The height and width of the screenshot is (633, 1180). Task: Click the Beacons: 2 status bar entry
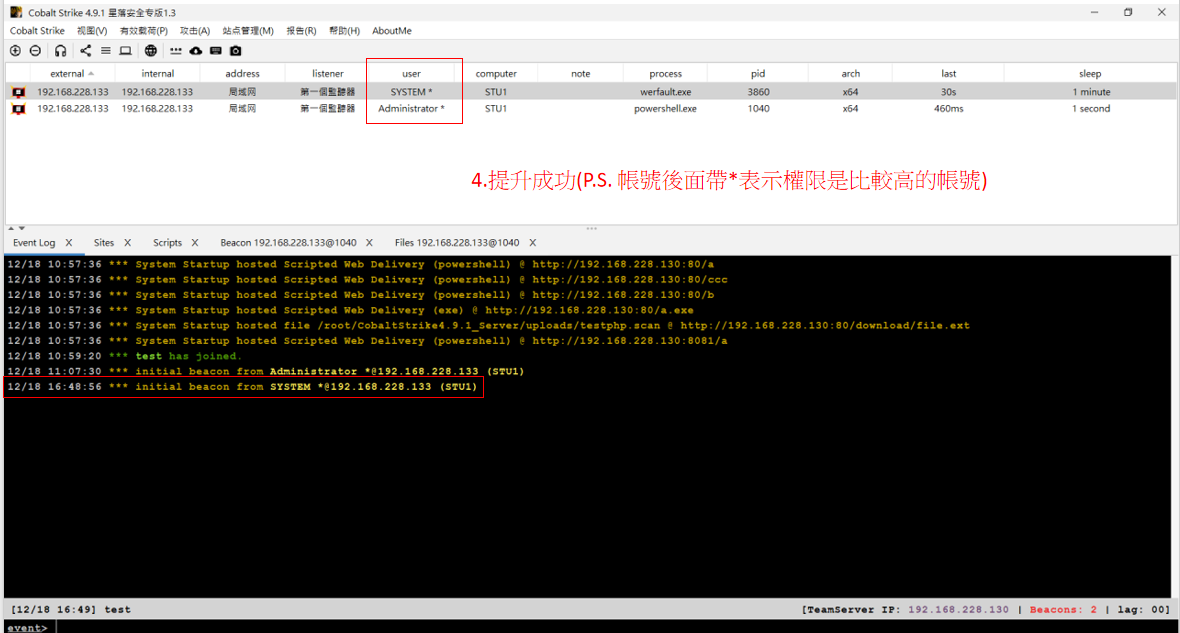click(1063, 610)
